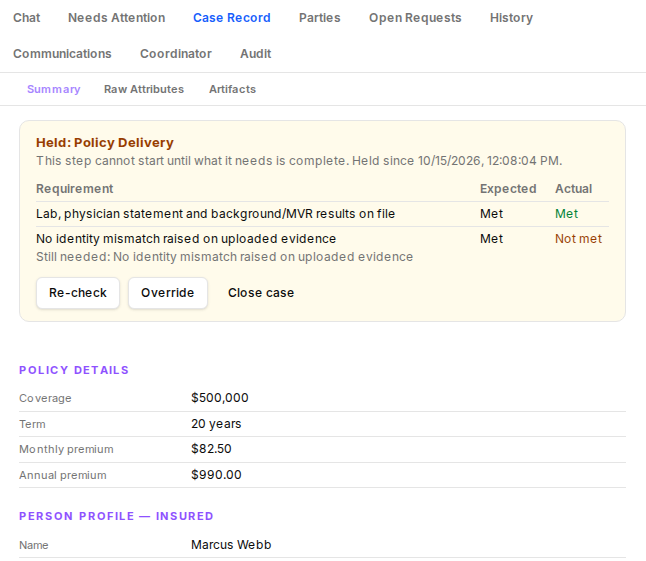Show Raw Attributes sub-tab
This screenshot has height=561, width=646.
144,89
